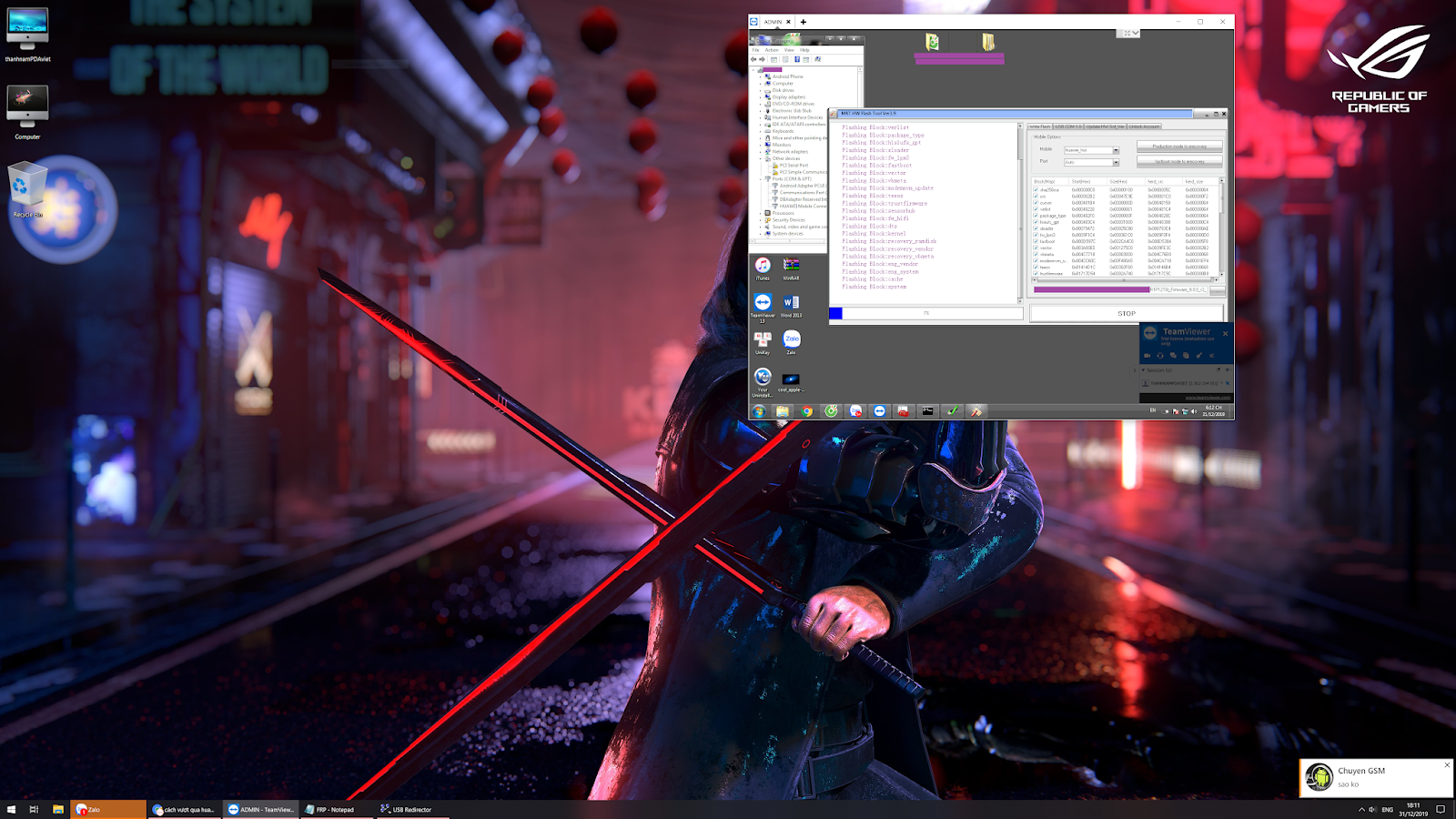Viewport: 1456px width, 819px height.
Task: Open the Mobile model dropdown
Action: pos(1116,150)
